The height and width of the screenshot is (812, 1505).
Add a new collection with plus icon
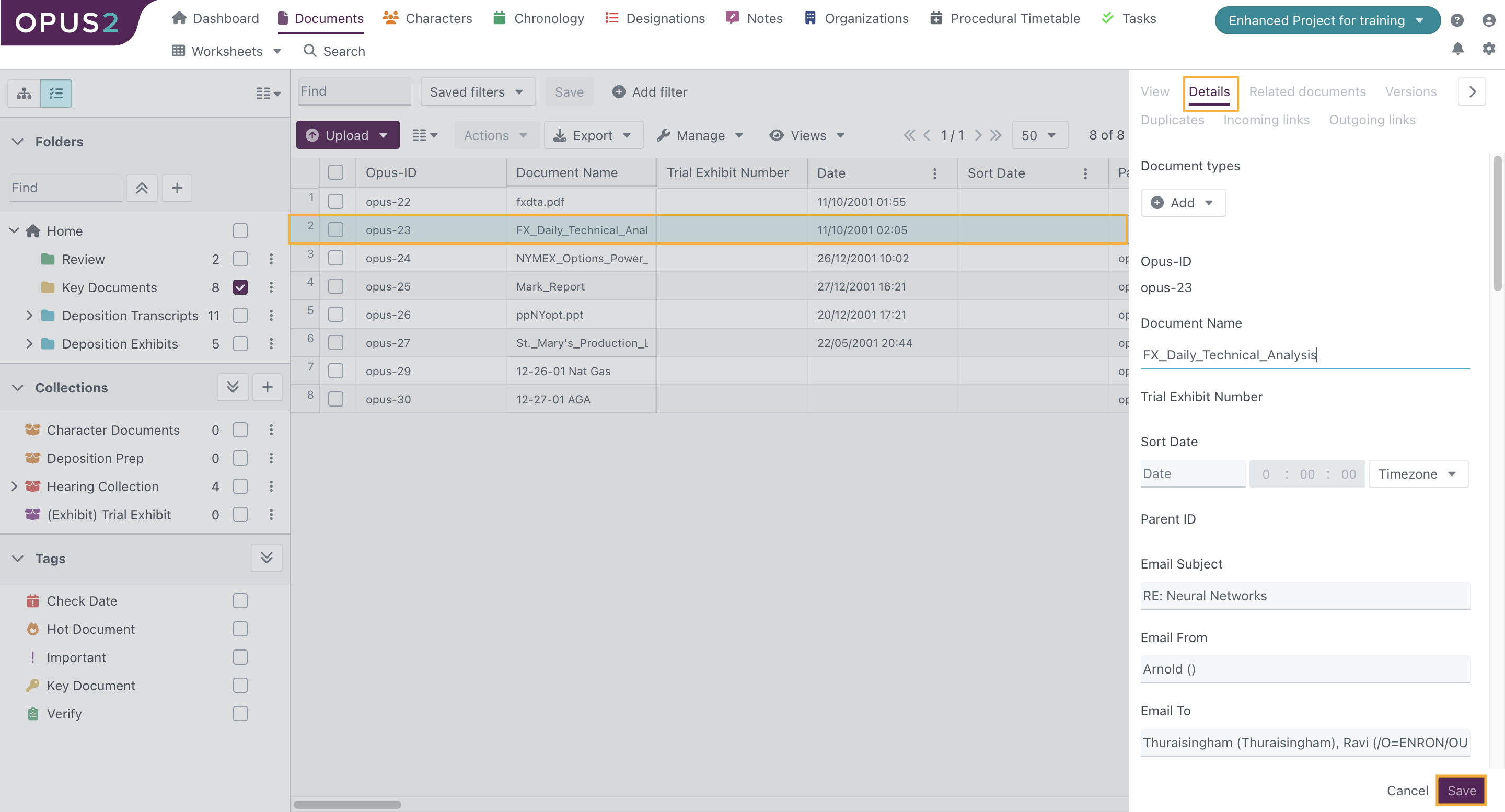pyautogui.click(x=267, y=387)
